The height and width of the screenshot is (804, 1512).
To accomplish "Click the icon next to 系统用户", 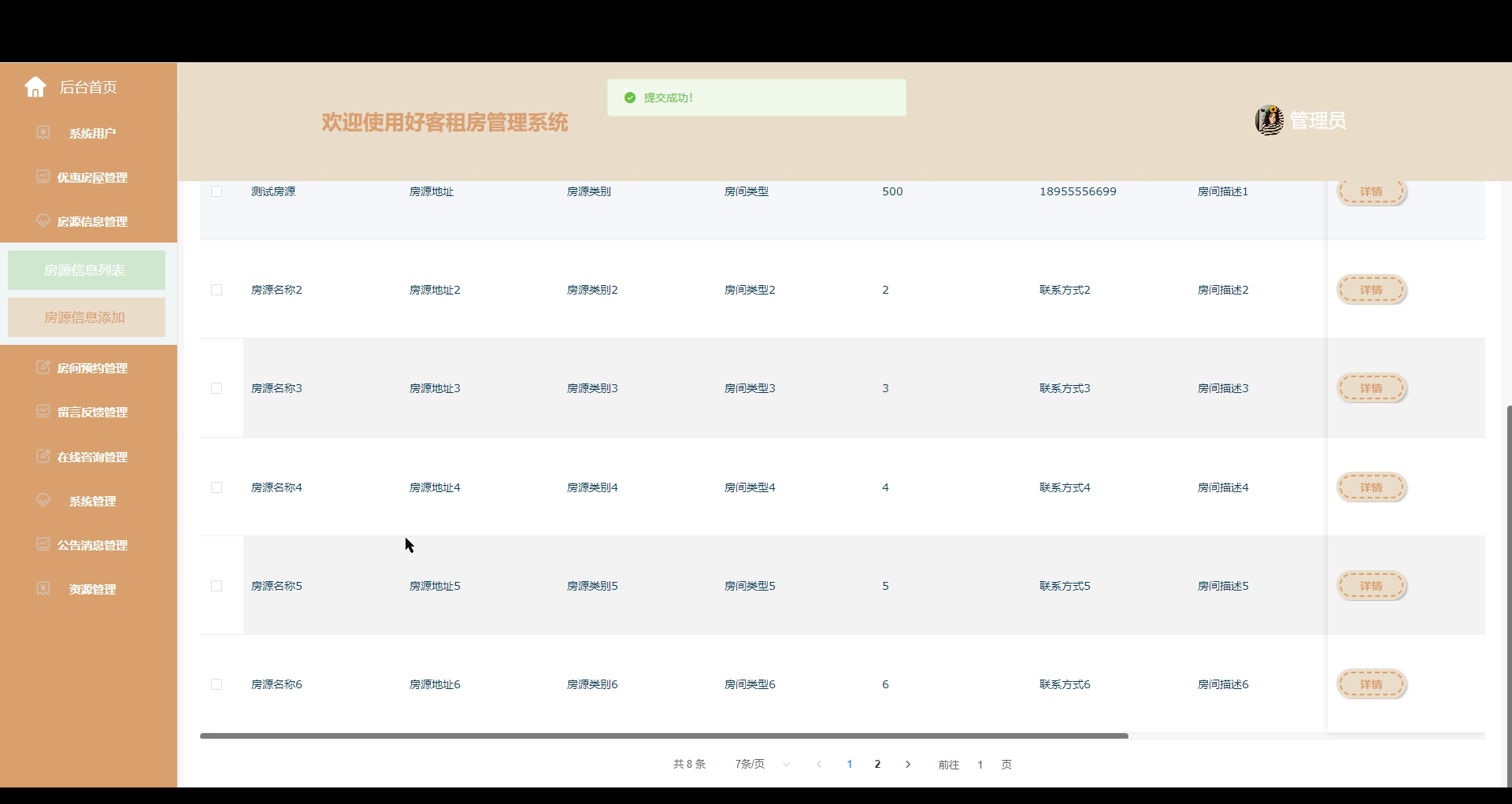I will [x=43, y=132].
